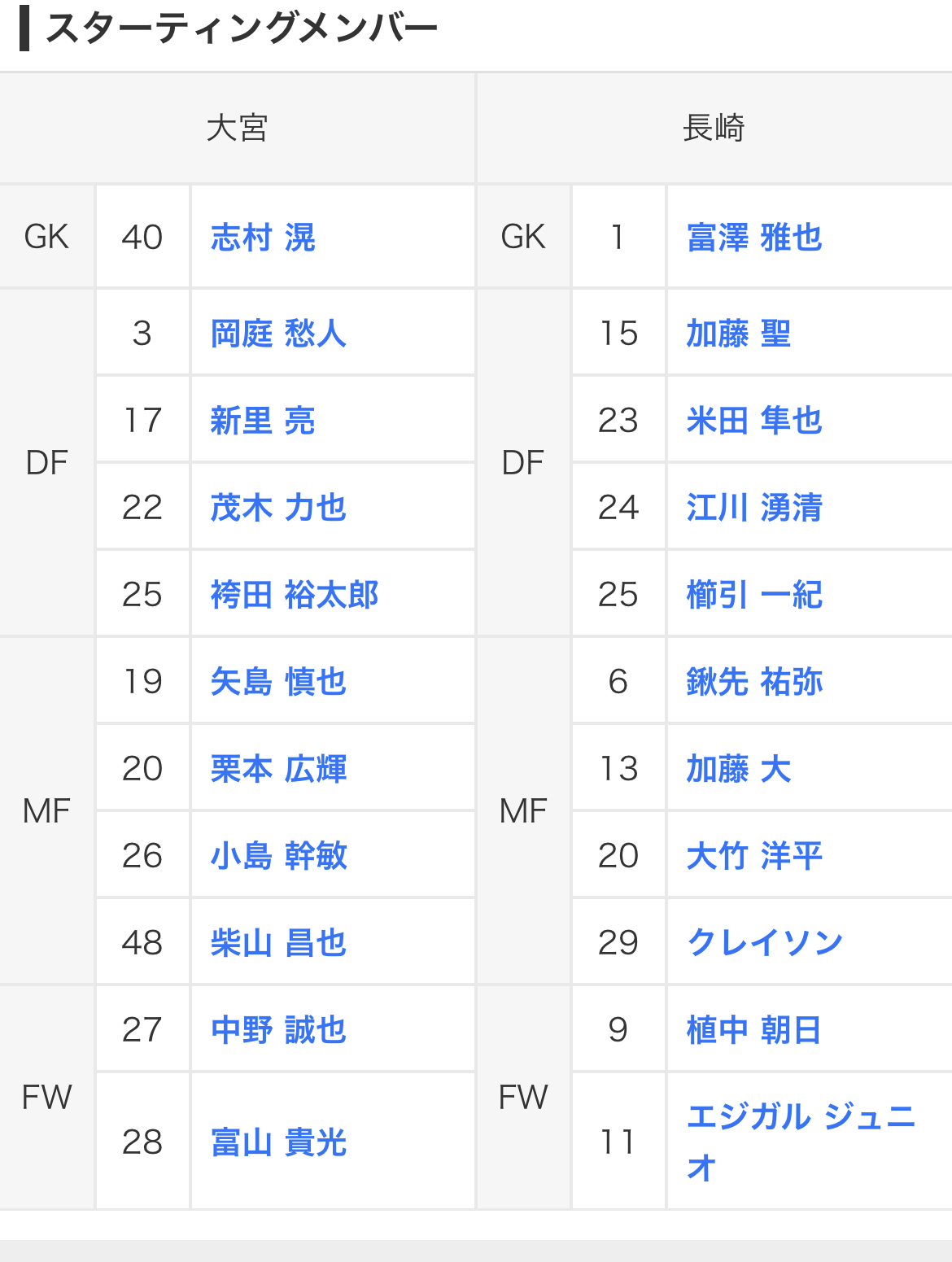Open 鍬先 祐弥 player link

tap(754, 682)
